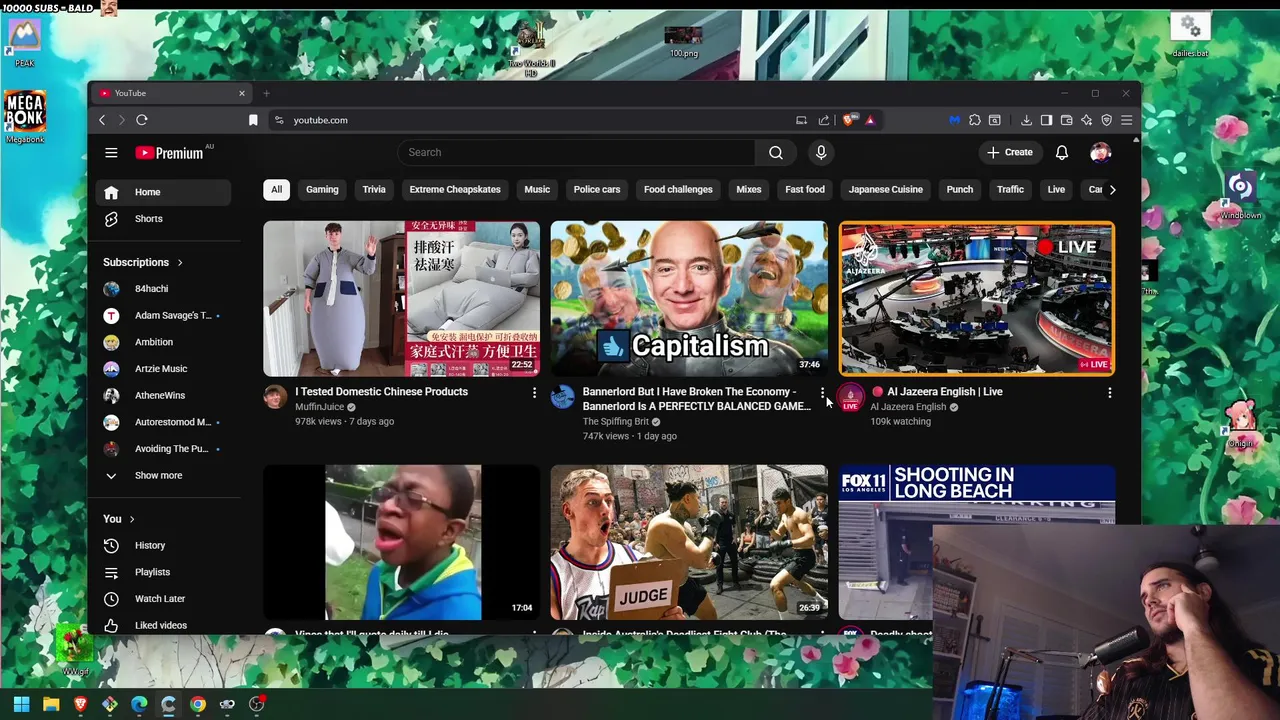Open options menu for Bannerlord video
Image resolution: width=1280 pixels, height=720 pixels.
822,393
